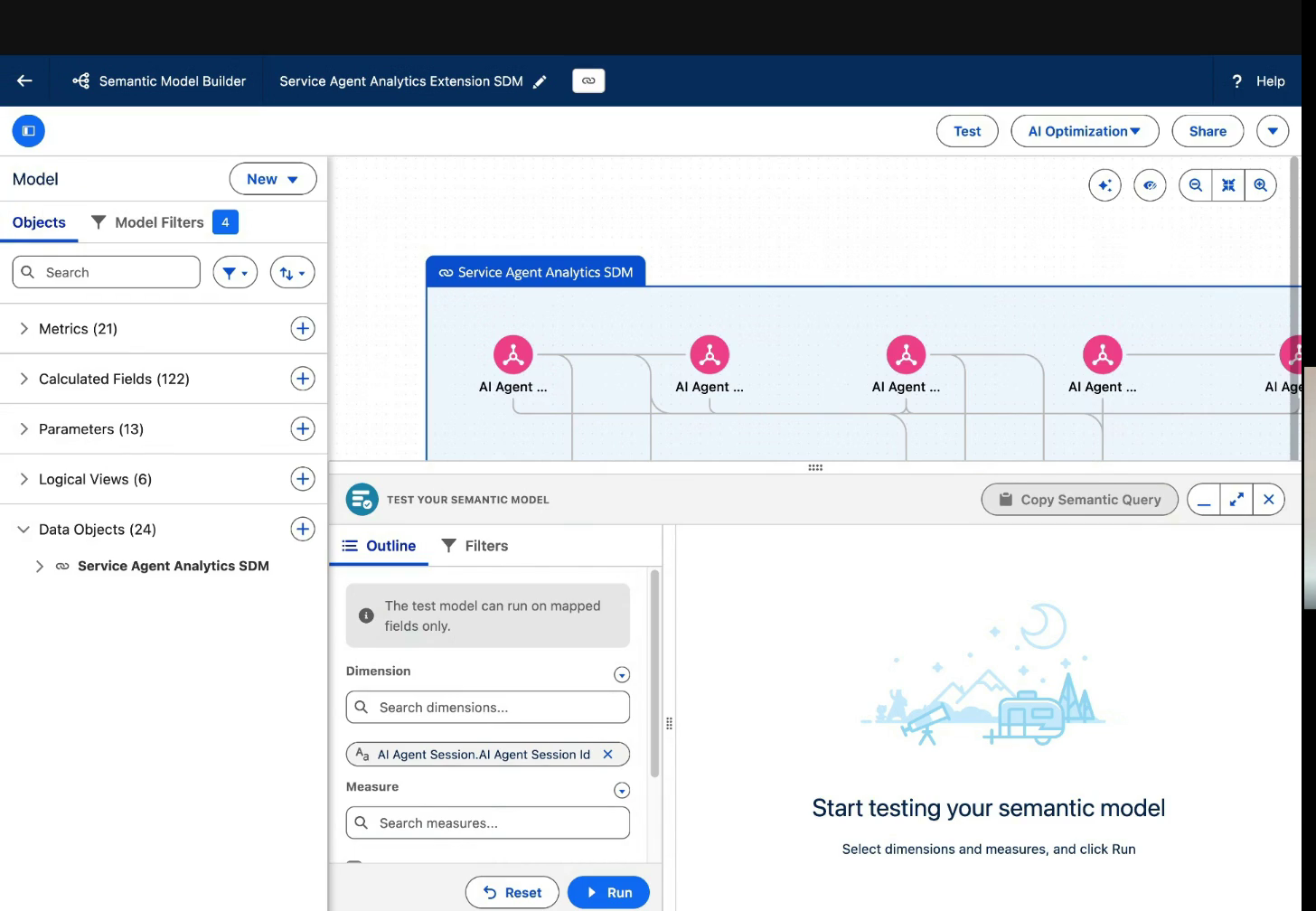1316x911 pixels.
Task: Remove AI Agent Session Id dimension pill
Action: 607,754
